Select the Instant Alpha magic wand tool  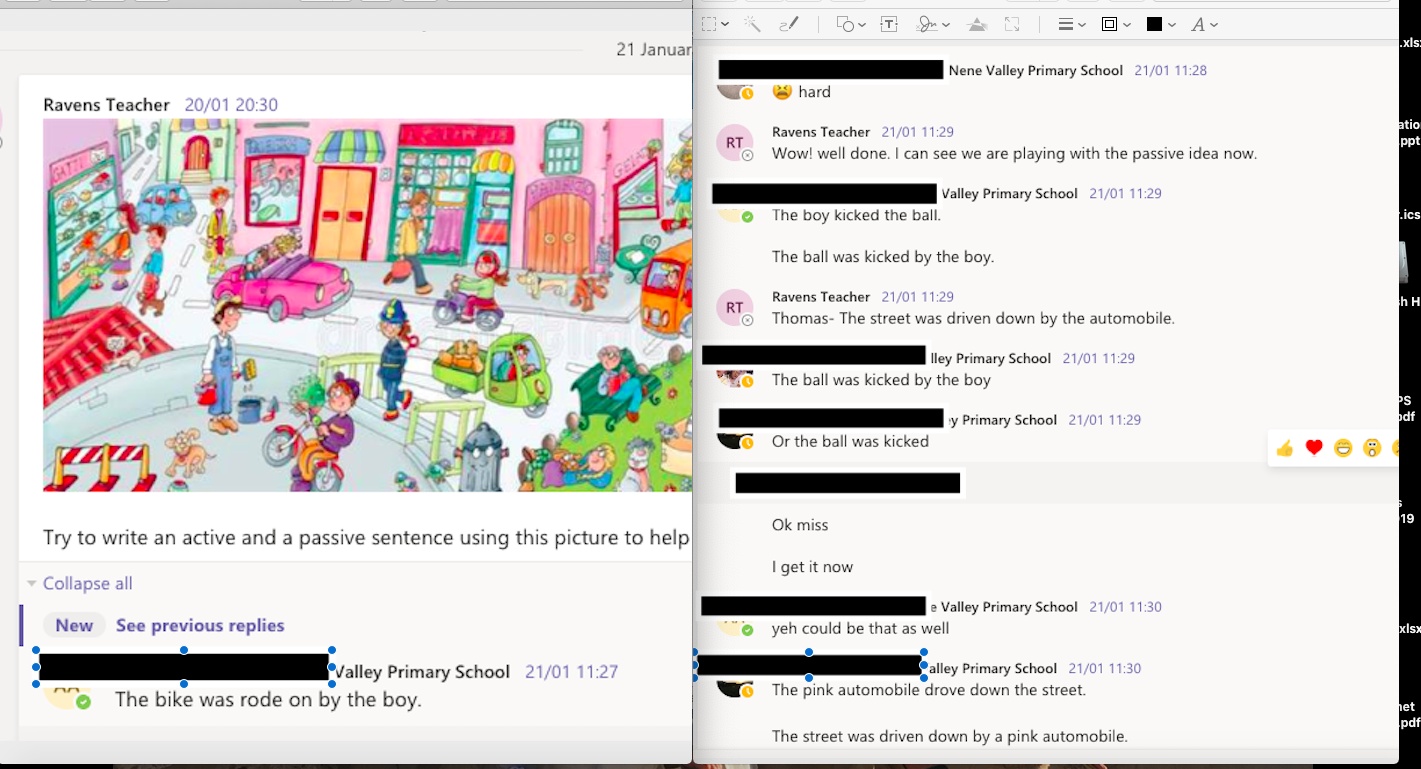[x=752, y=24]
